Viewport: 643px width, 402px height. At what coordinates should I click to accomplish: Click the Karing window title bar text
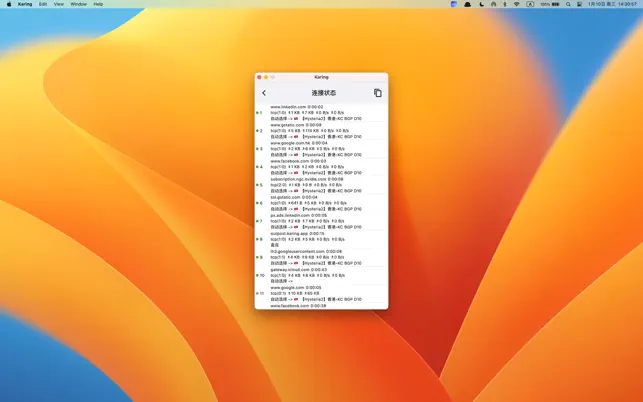[322, 77]
